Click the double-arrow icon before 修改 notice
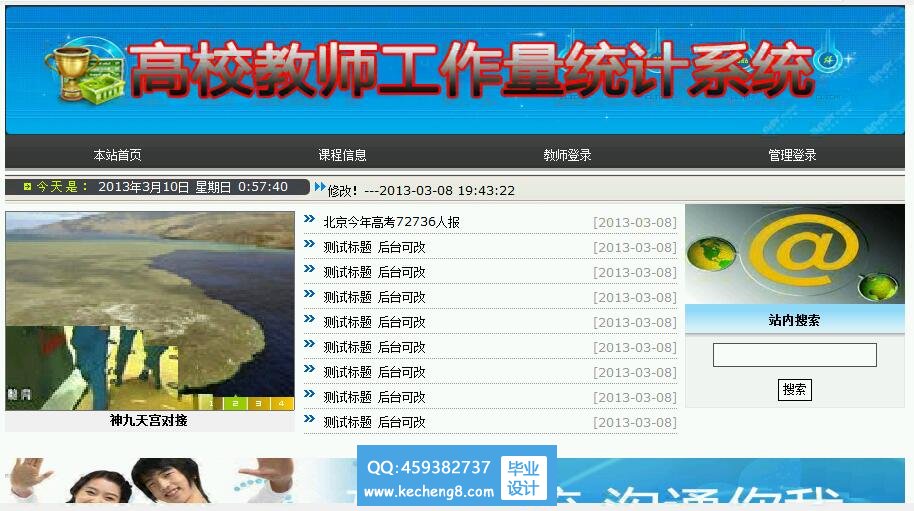The width and height of the screenshot is (914, 511). point(319,187)
